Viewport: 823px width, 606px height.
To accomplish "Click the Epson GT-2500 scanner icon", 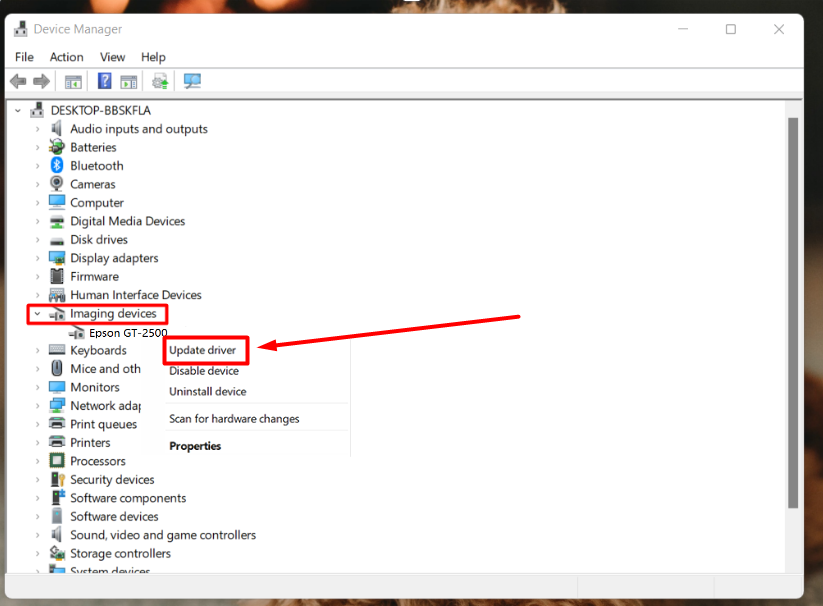I will (77, 333).
